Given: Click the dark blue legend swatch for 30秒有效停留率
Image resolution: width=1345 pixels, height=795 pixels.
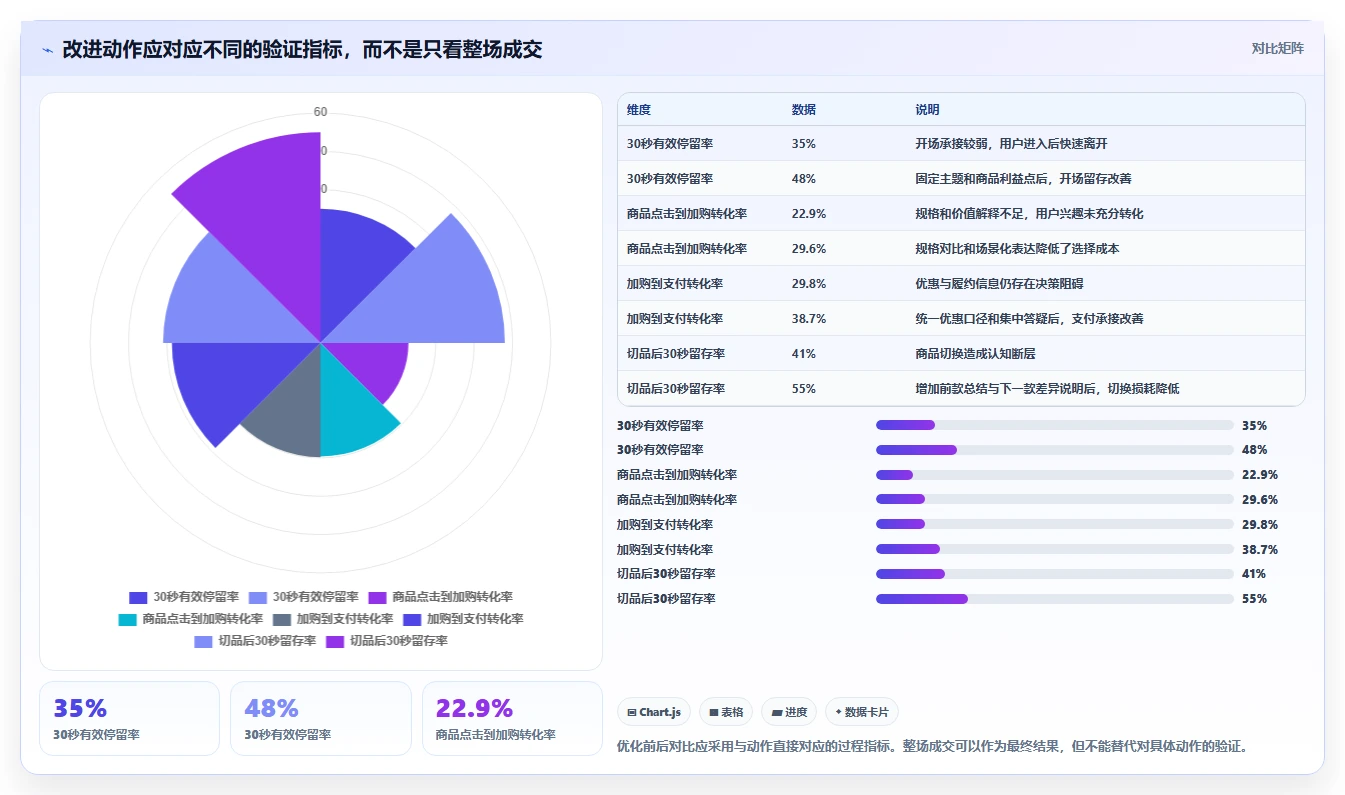Looking at the screenshot, I should [x=138, y=597].
